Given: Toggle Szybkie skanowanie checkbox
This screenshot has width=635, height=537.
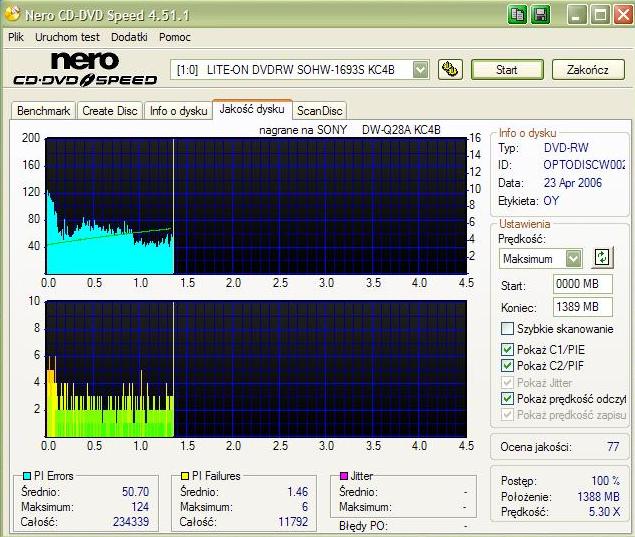Looking at the screenshot, I should (507, 328).
